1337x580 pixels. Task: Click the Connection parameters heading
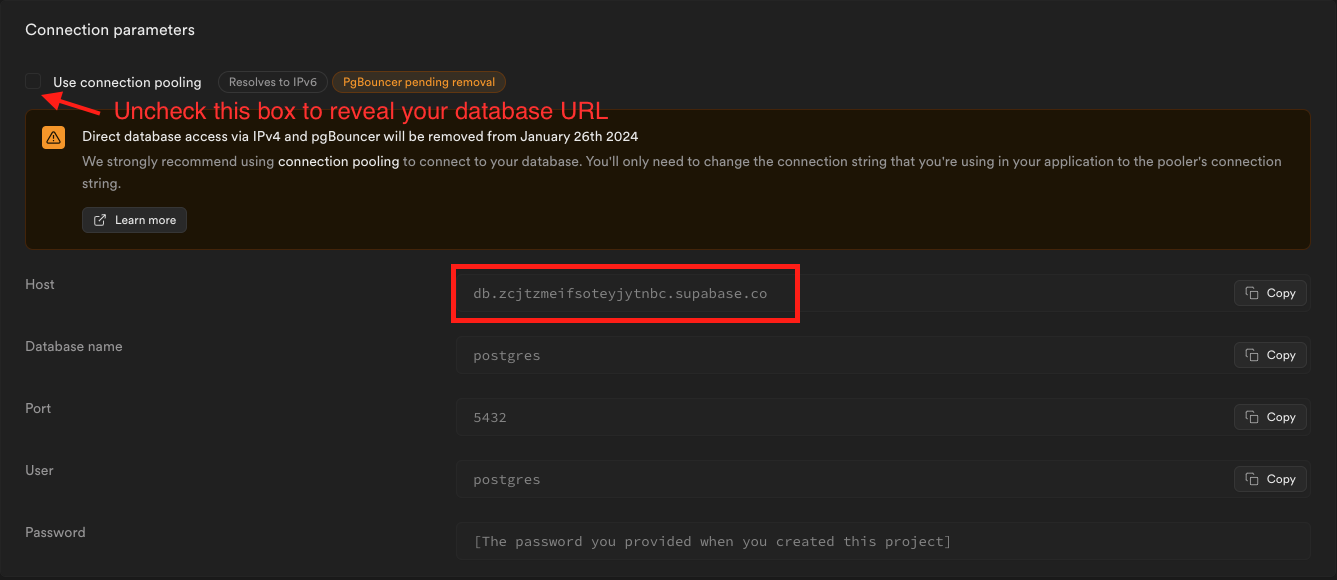pyautogui.click(x=110, y=30)
